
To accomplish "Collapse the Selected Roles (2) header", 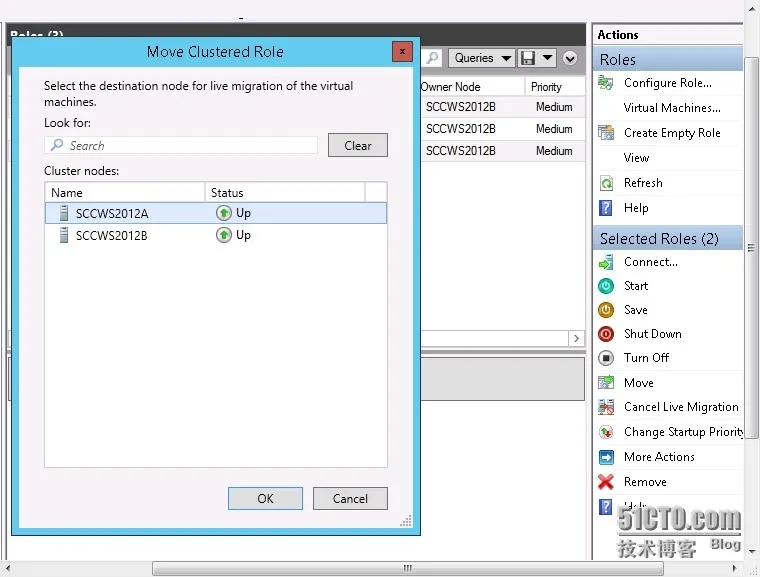I will (x=667, y=238).
